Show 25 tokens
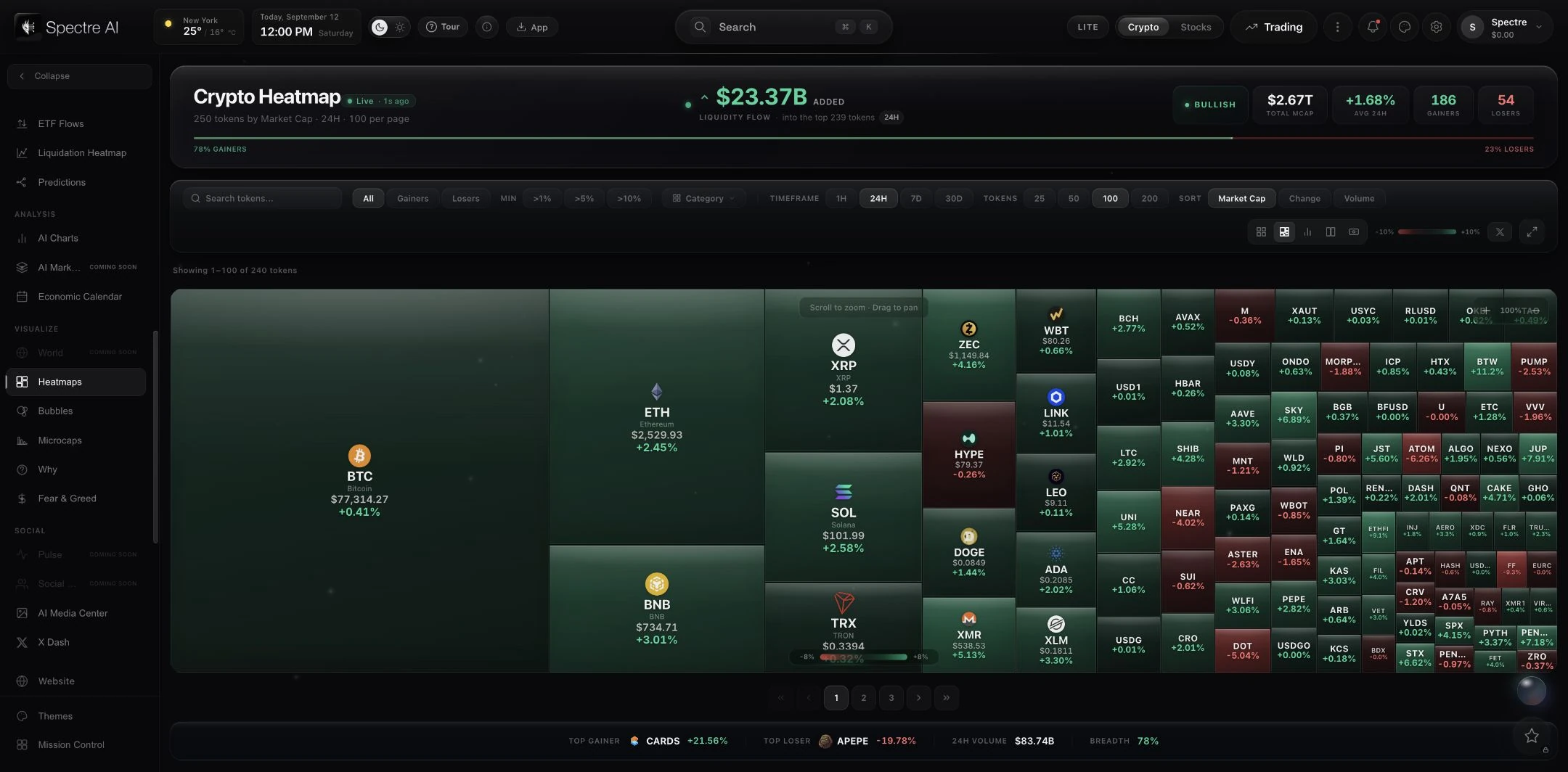 [x=1039, y=198]
